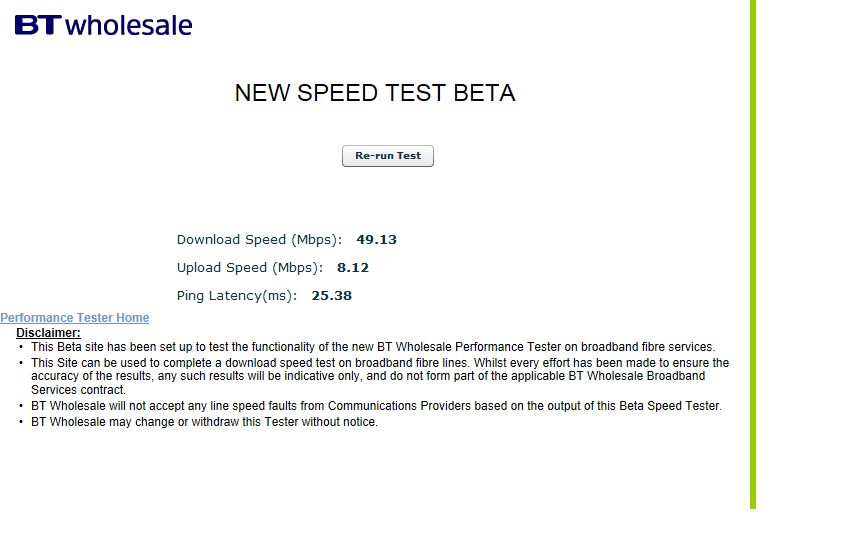Click the Re-run Test button
The width and height of the screenshot is (864, 540).
388,156
